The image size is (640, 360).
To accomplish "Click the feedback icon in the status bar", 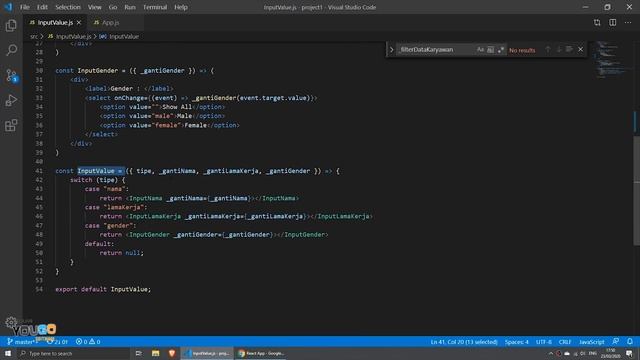I will pos(616,342).
